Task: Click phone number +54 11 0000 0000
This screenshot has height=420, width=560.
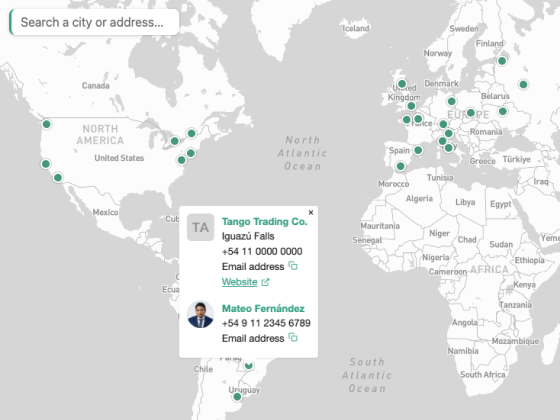Action: click(262, 251)
